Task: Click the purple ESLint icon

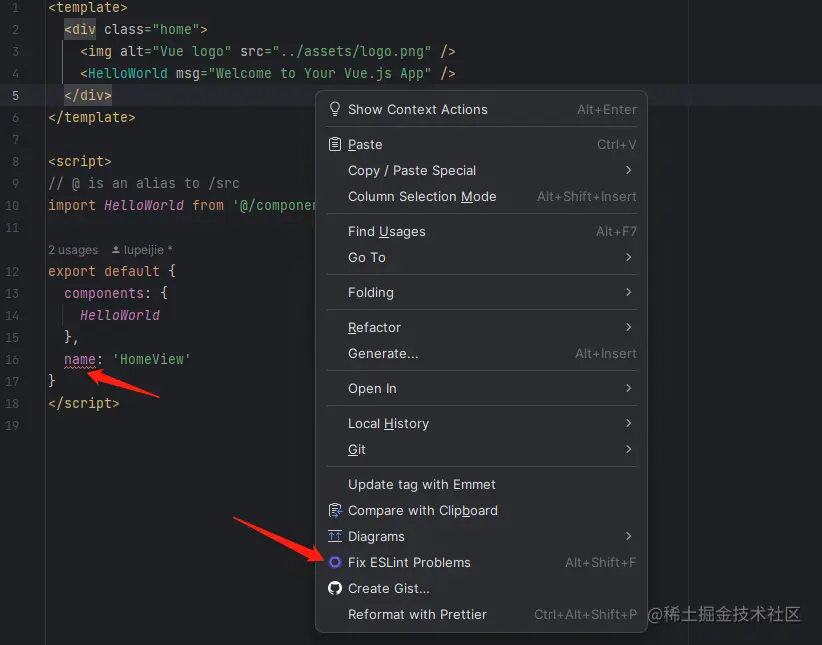Action: (x=334, y=562)
